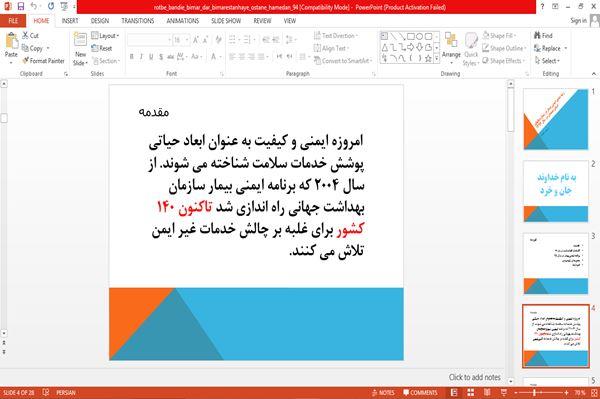Image resolution: width=600 pixels, height=399 pixels.
Task: Toggle Italic formatting
Action: point(141,57)
